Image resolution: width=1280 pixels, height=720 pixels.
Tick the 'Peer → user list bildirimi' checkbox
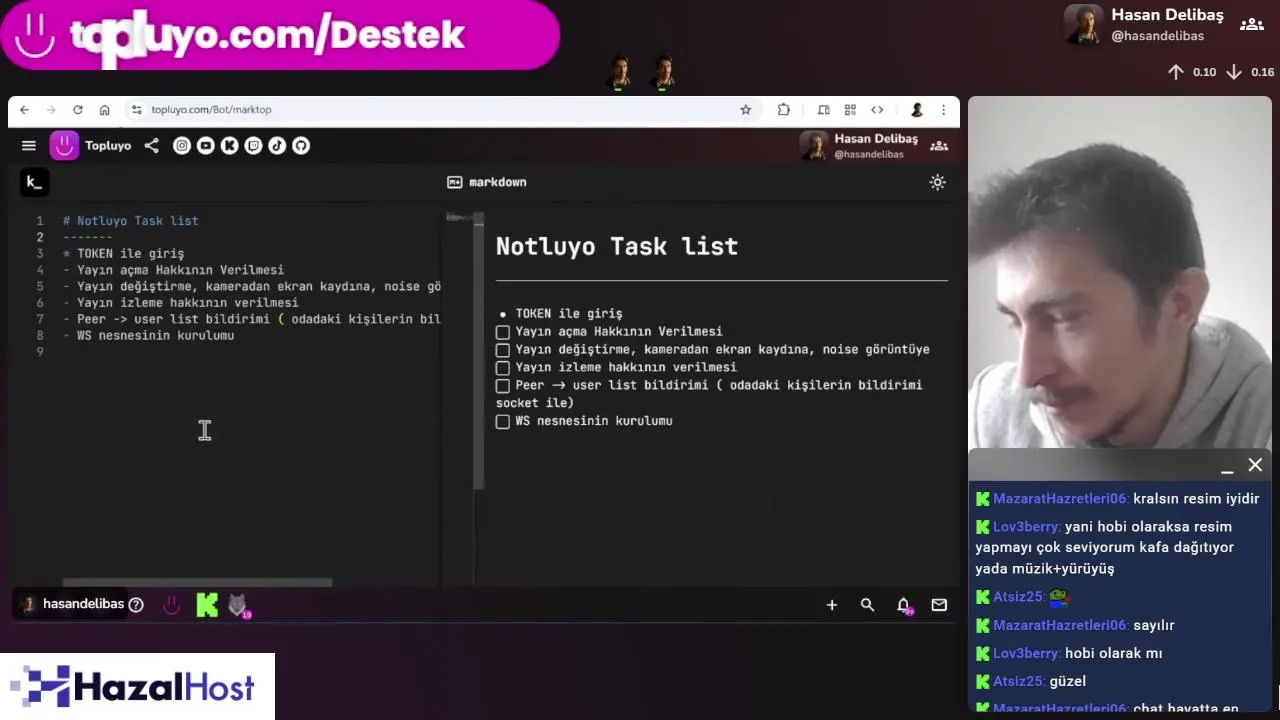click(503, 386)
